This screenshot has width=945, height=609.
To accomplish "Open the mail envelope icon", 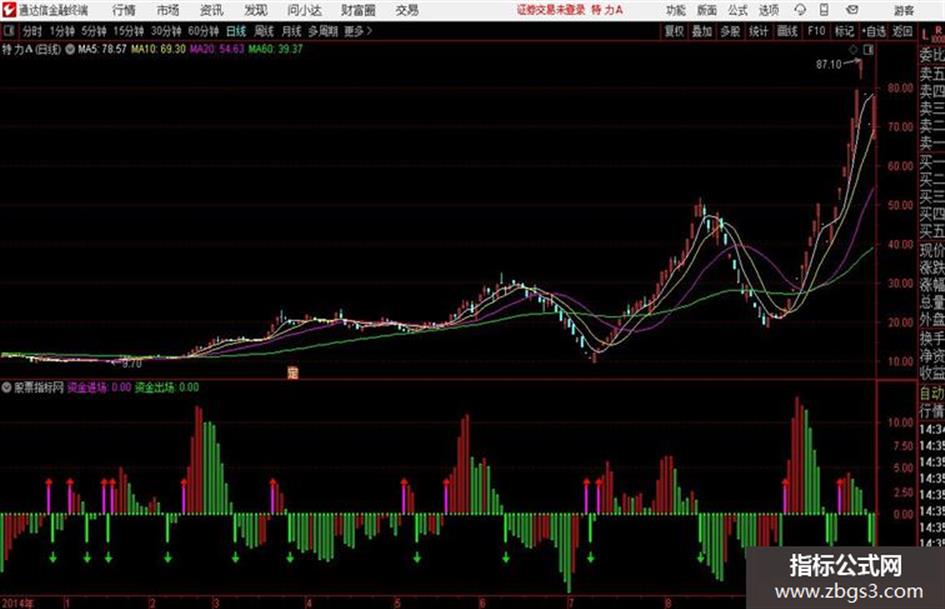I will 852,10.
